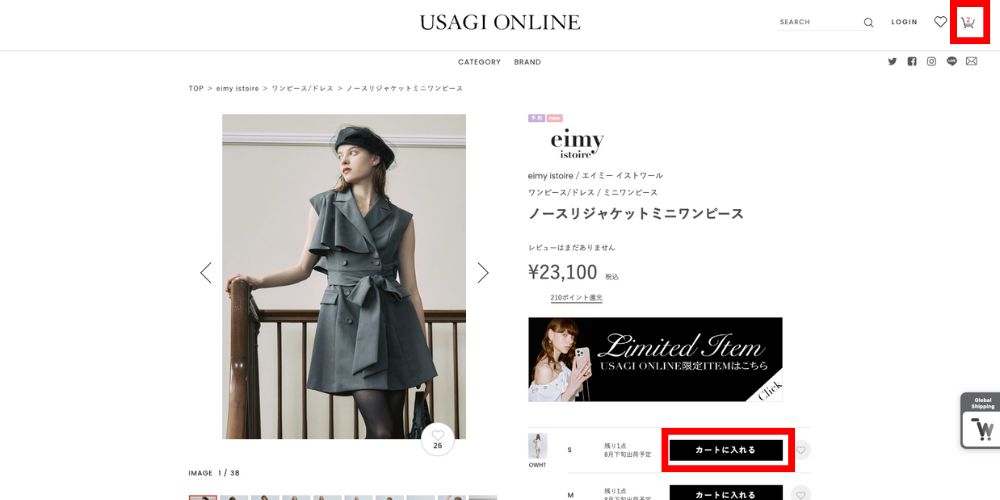Screen dimensions: 1000x500
Task: Show next product image with right arrow
Action: tap(483, 273)
